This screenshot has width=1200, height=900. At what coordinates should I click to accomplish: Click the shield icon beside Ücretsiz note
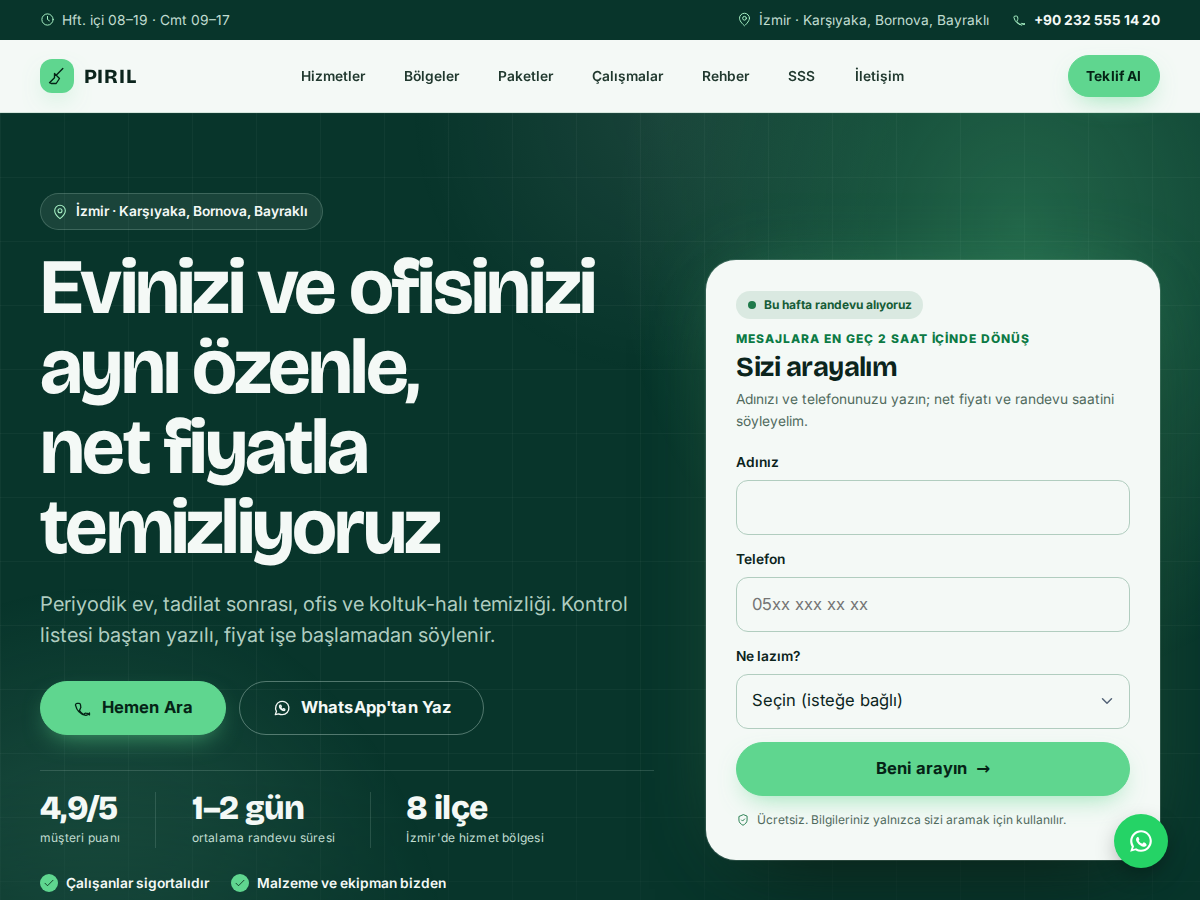743,820
